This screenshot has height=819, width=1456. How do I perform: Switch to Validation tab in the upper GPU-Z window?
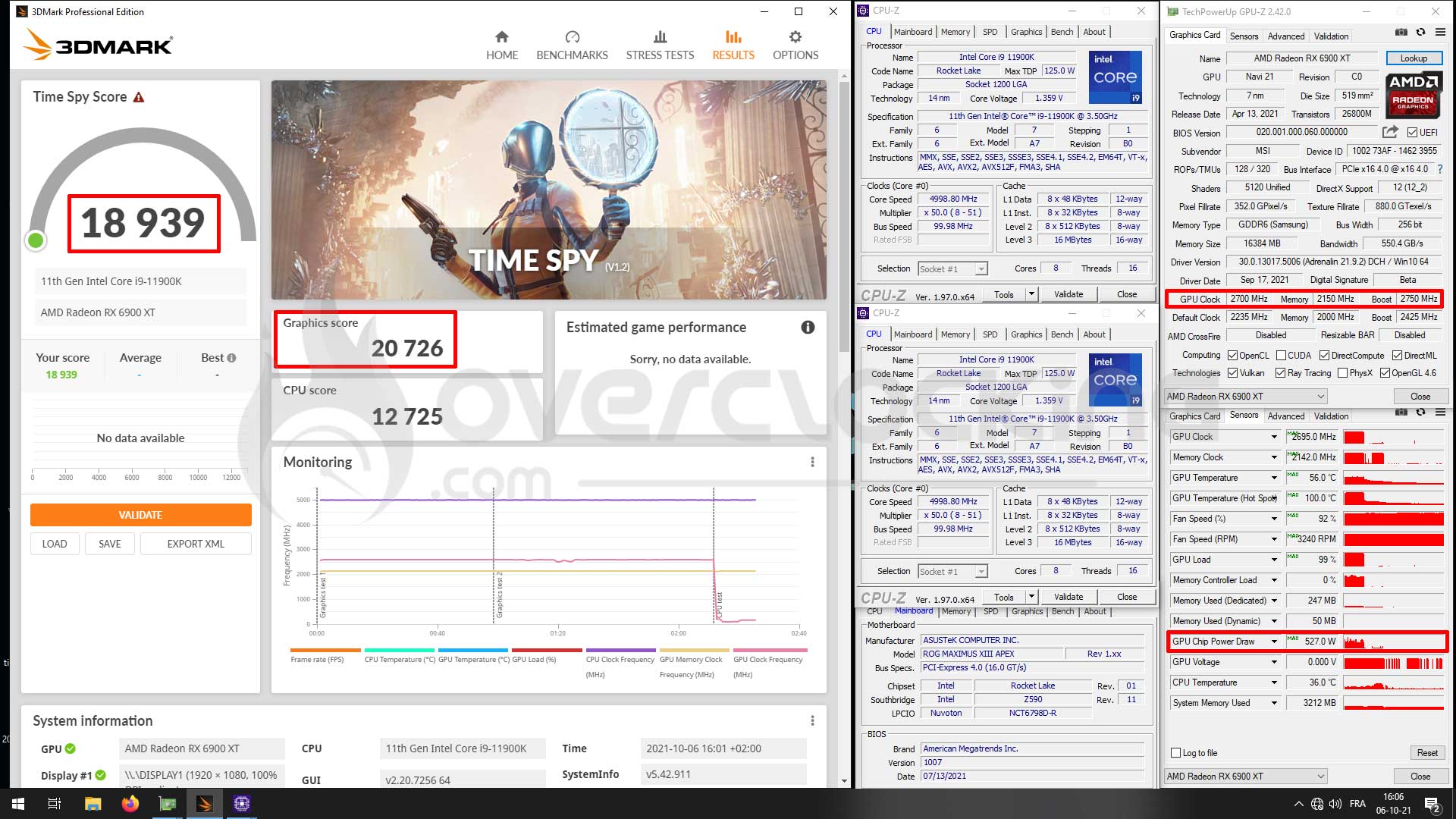pos(1331,36)
